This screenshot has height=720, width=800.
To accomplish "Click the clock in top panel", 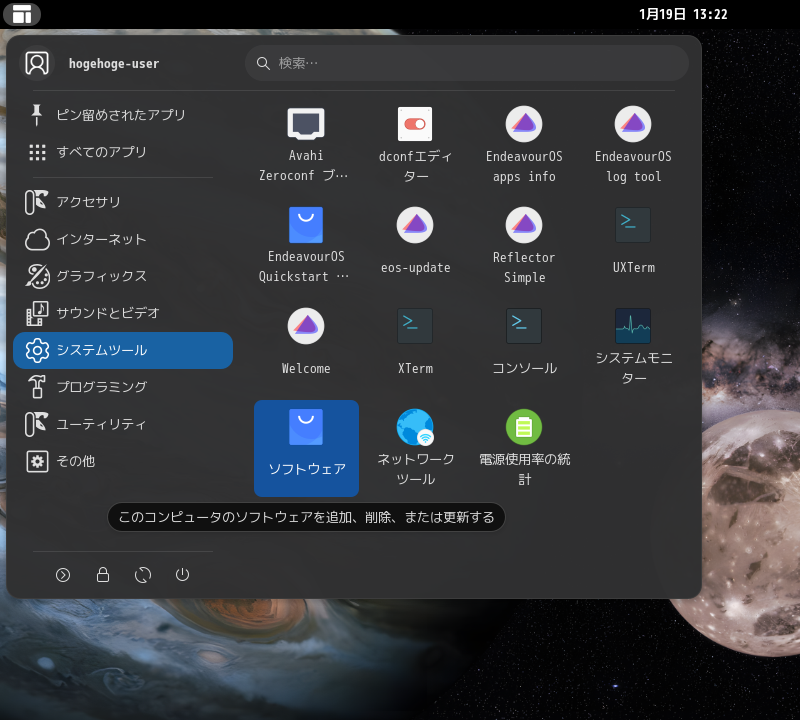I will point(683,14).
